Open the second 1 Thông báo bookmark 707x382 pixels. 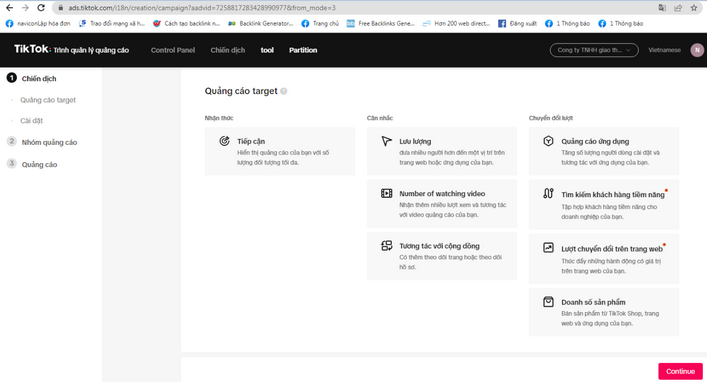point(620,23)
